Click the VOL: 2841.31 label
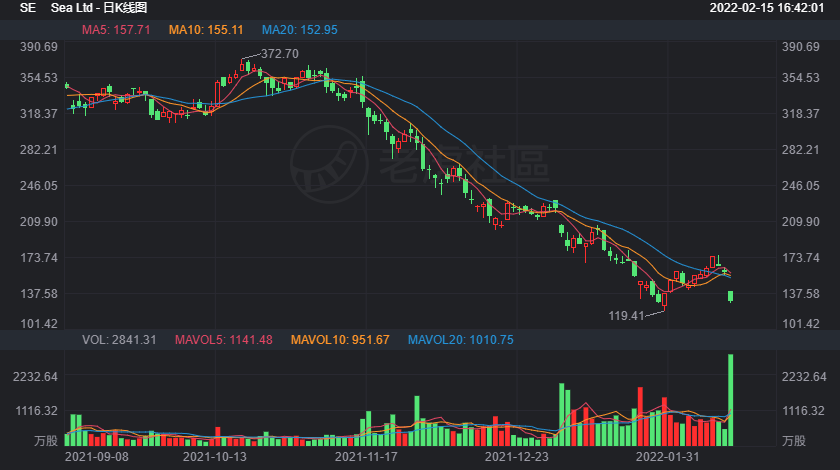Image resolution: width=840 pixels, height=470 pixels. (x=119, y=340)
